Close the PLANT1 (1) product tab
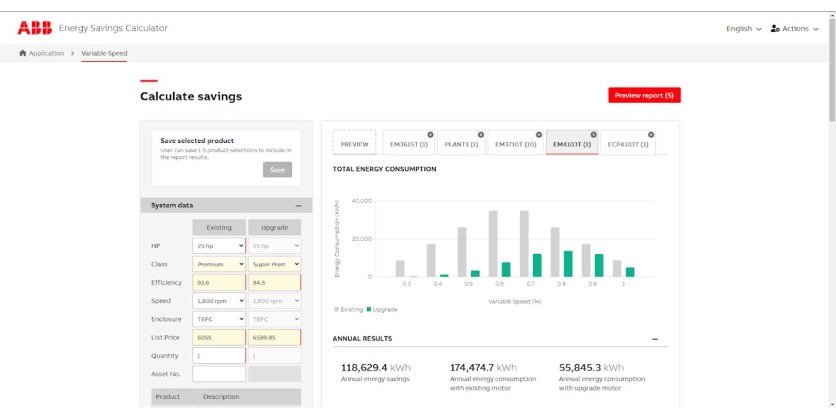 point(481,134)
